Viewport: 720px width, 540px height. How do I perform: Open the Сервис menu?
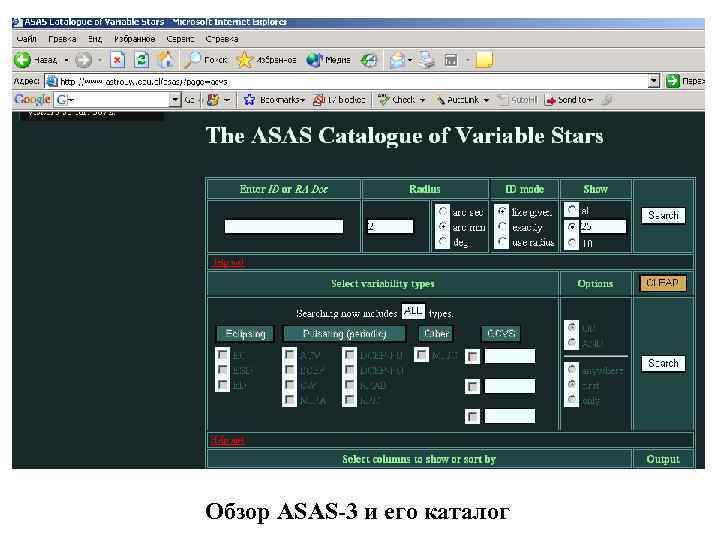click(180, 39)
